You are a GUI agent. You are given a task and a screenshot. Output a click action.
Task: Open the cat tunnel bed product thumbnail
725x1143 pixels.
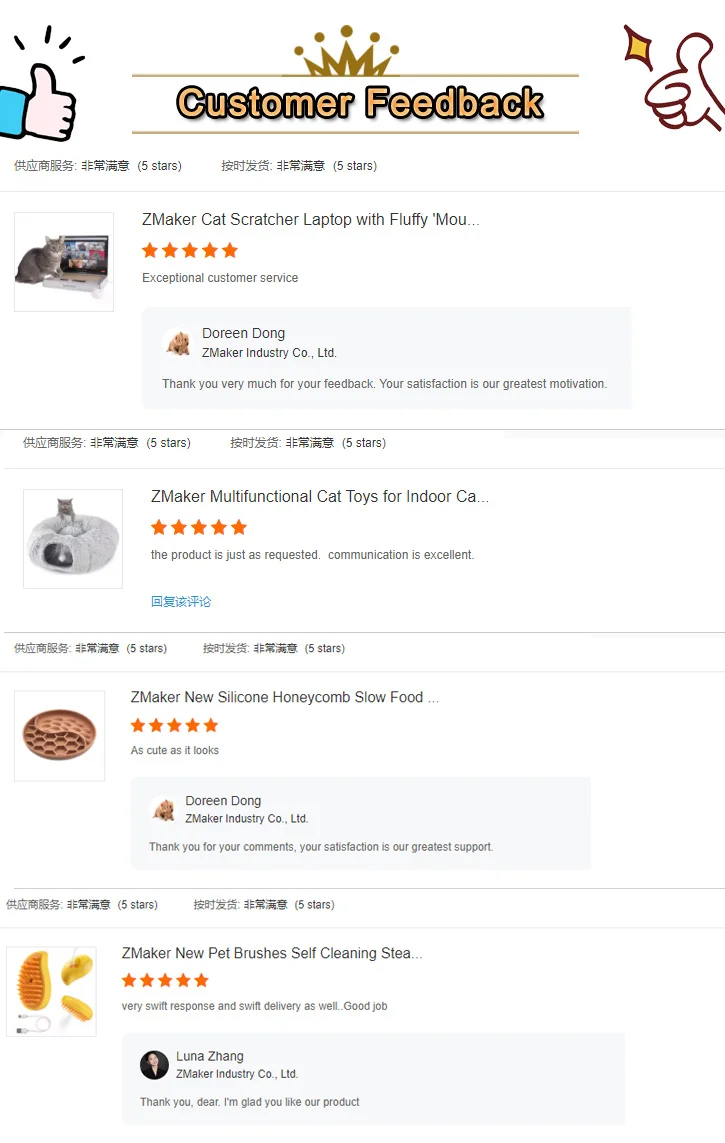tap(73, 538)
